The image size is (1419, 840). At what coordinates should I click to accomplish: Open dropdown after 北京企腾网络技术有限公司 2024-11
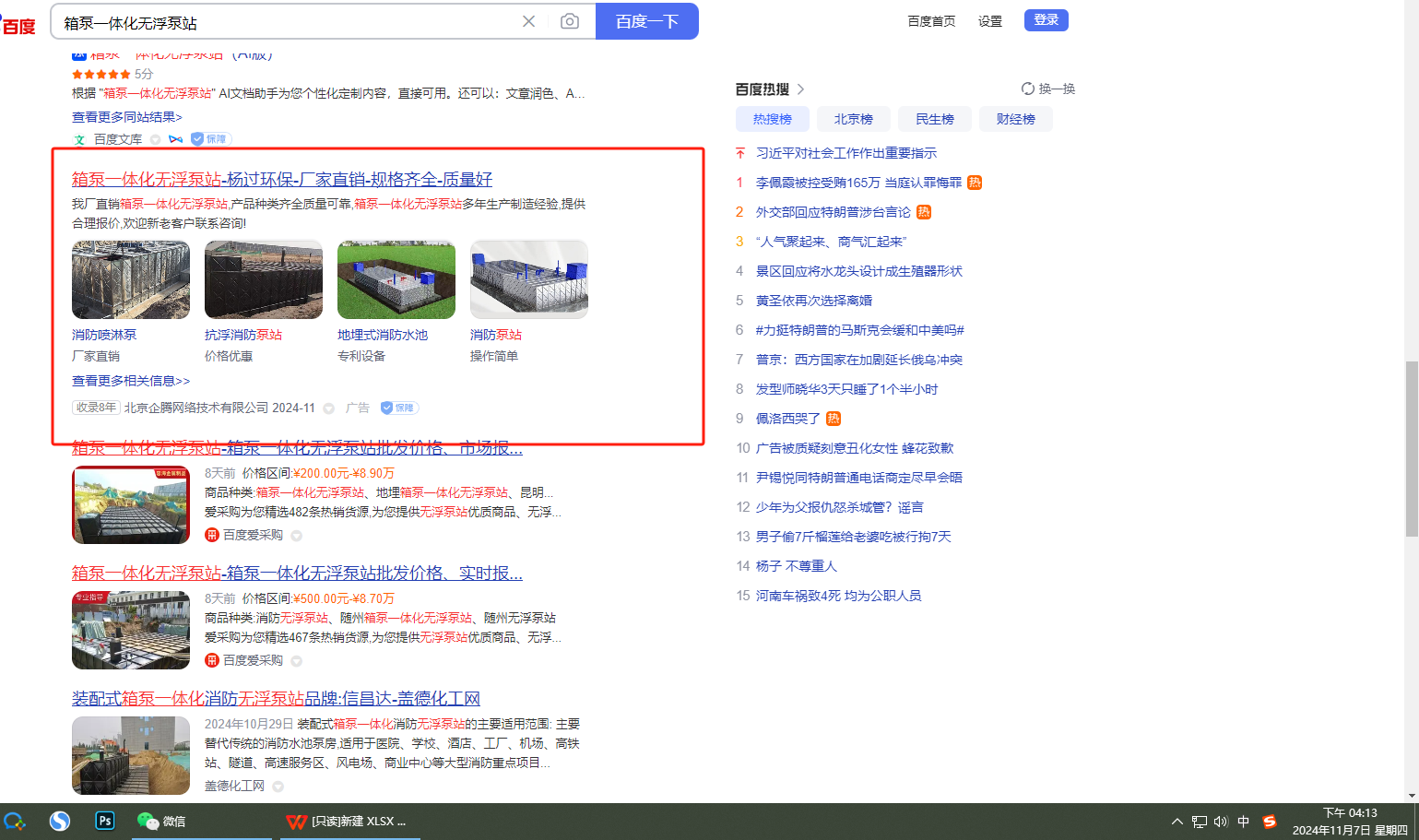click(328, 408)
